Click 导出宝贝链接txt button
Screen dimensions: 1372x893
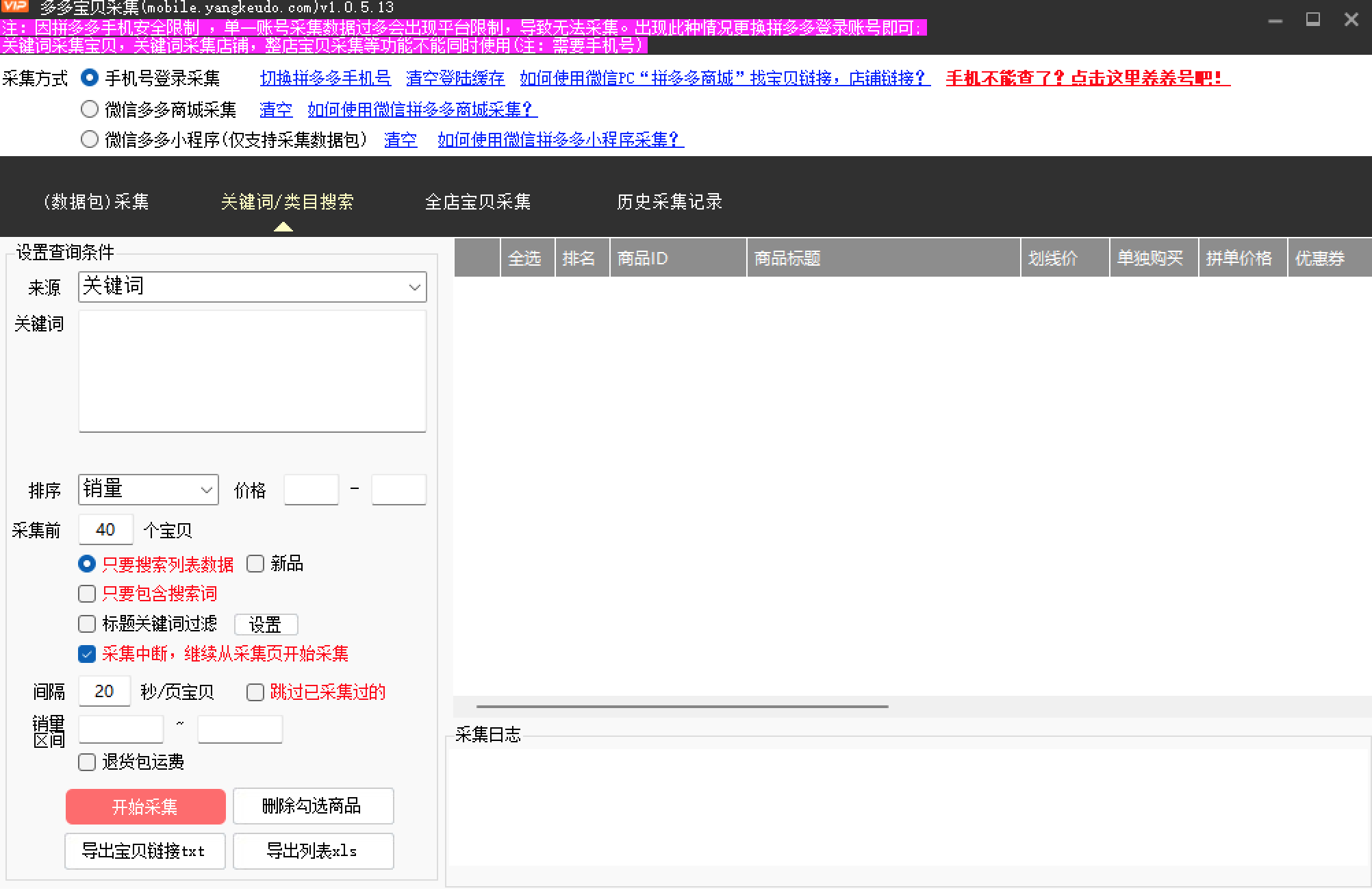145,851
